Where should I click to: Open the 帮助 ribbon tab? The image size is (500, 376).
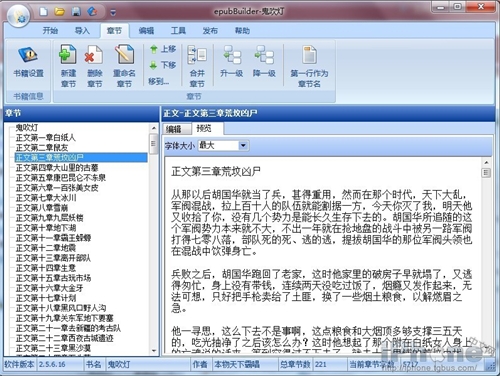(x=242, y=31)
